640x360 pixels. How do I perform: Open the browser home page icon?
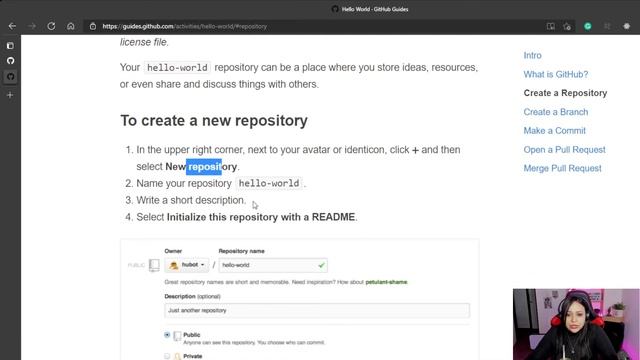coord(71,26)
